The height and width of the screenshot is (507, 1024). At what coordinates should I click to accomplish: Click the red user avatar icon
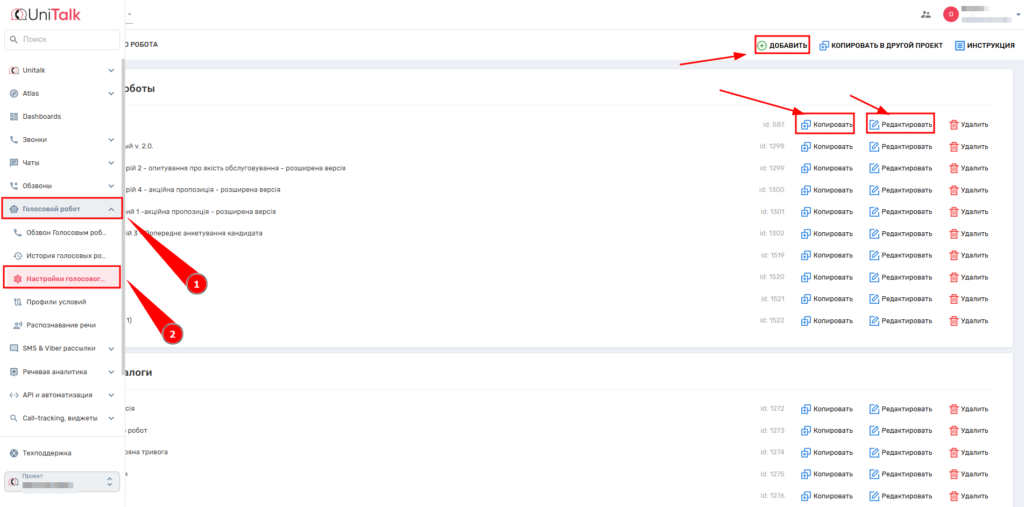[x=951, y=14]
